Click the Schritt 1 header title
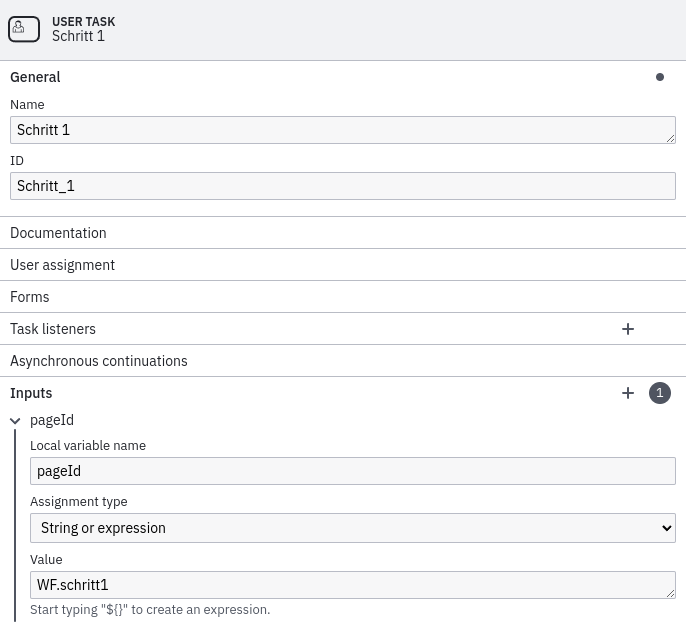686x624 pixels. pos(78,36)
